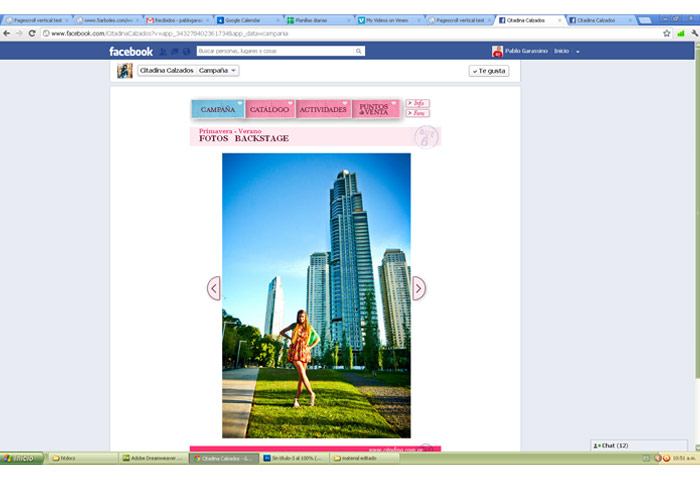This screenshot has width=700, height=500.
Task: Click the Windows Inicio start button
Action: pyautogui.click(x=22, y=458)
